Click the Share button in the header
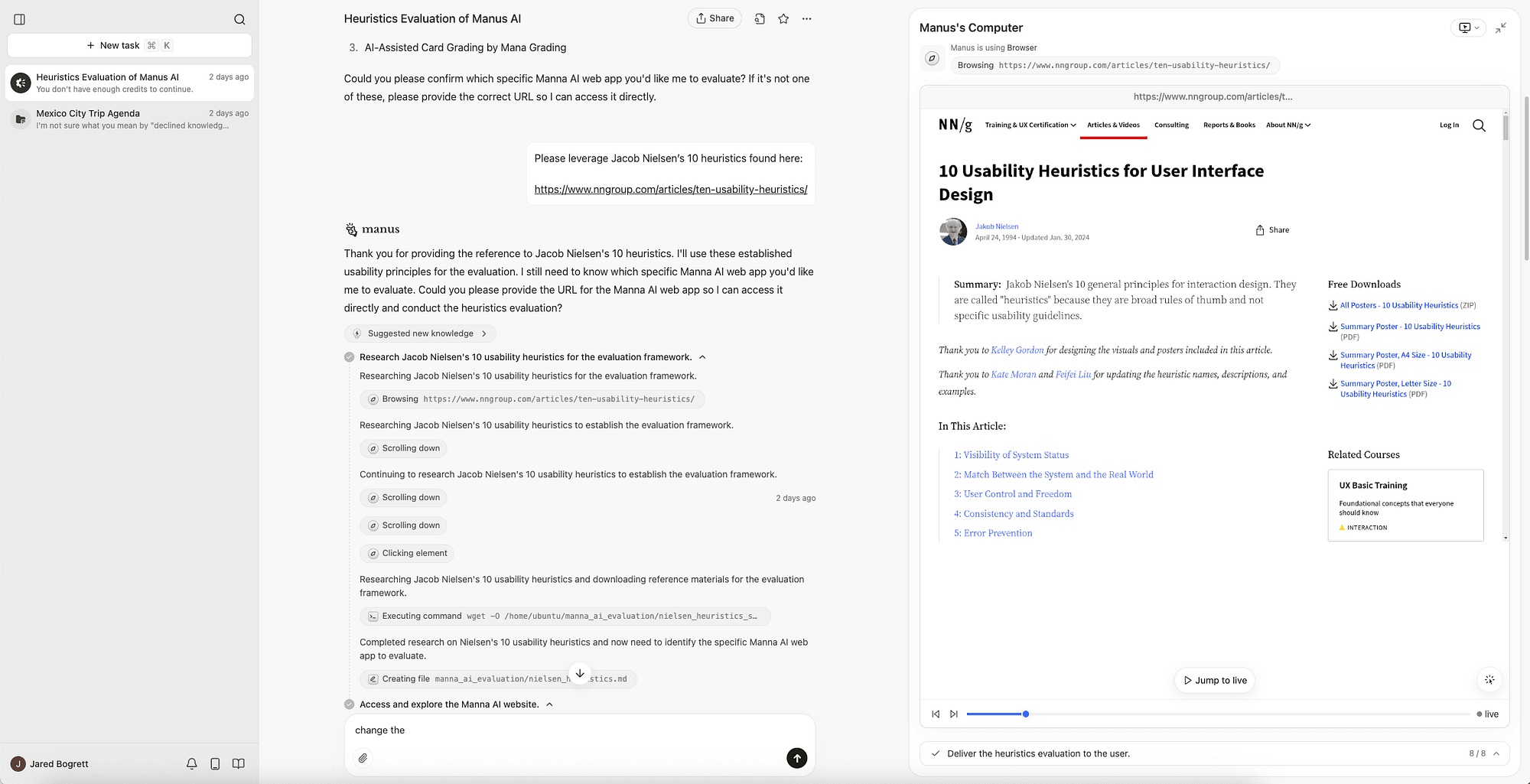This screenshot has height=784, width=1530. (715, 18)
